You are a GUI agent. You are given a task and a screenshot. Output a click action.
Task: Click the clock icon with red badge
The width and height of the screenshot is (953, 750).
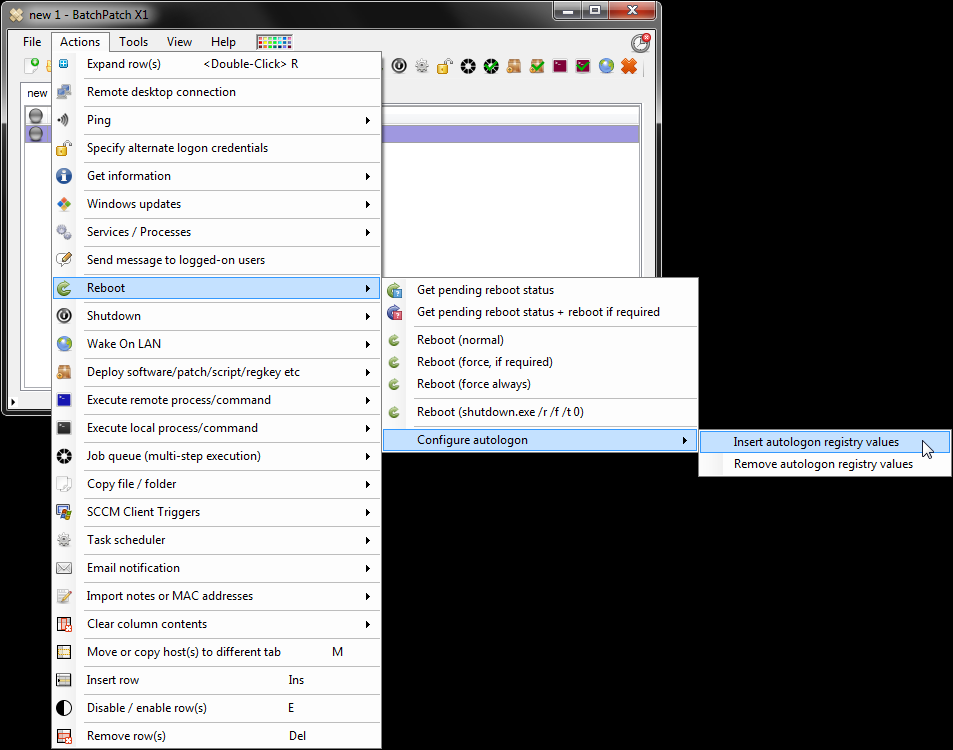[x=641, y=43]
